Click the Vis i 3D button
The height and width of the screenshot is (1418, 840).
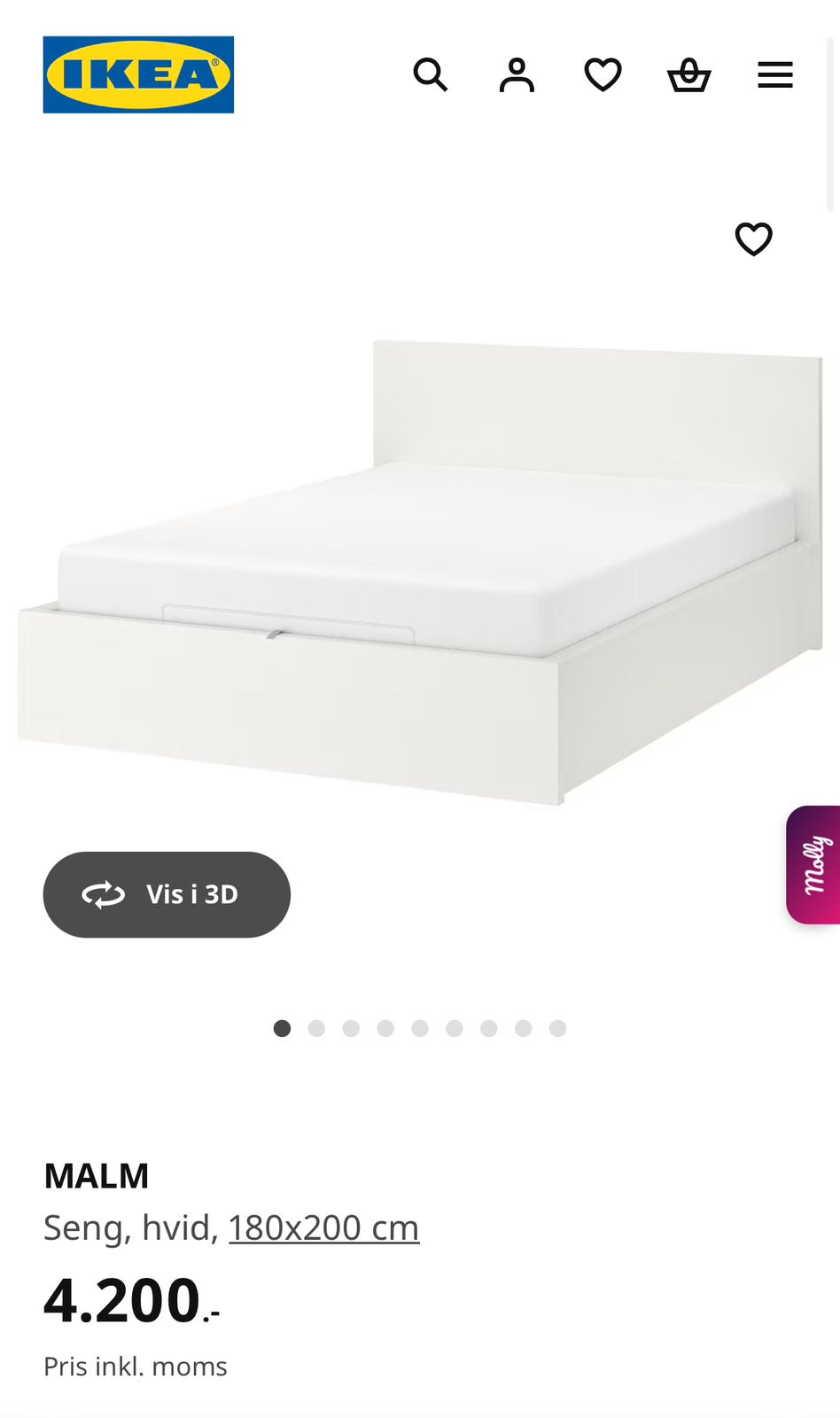167,894
